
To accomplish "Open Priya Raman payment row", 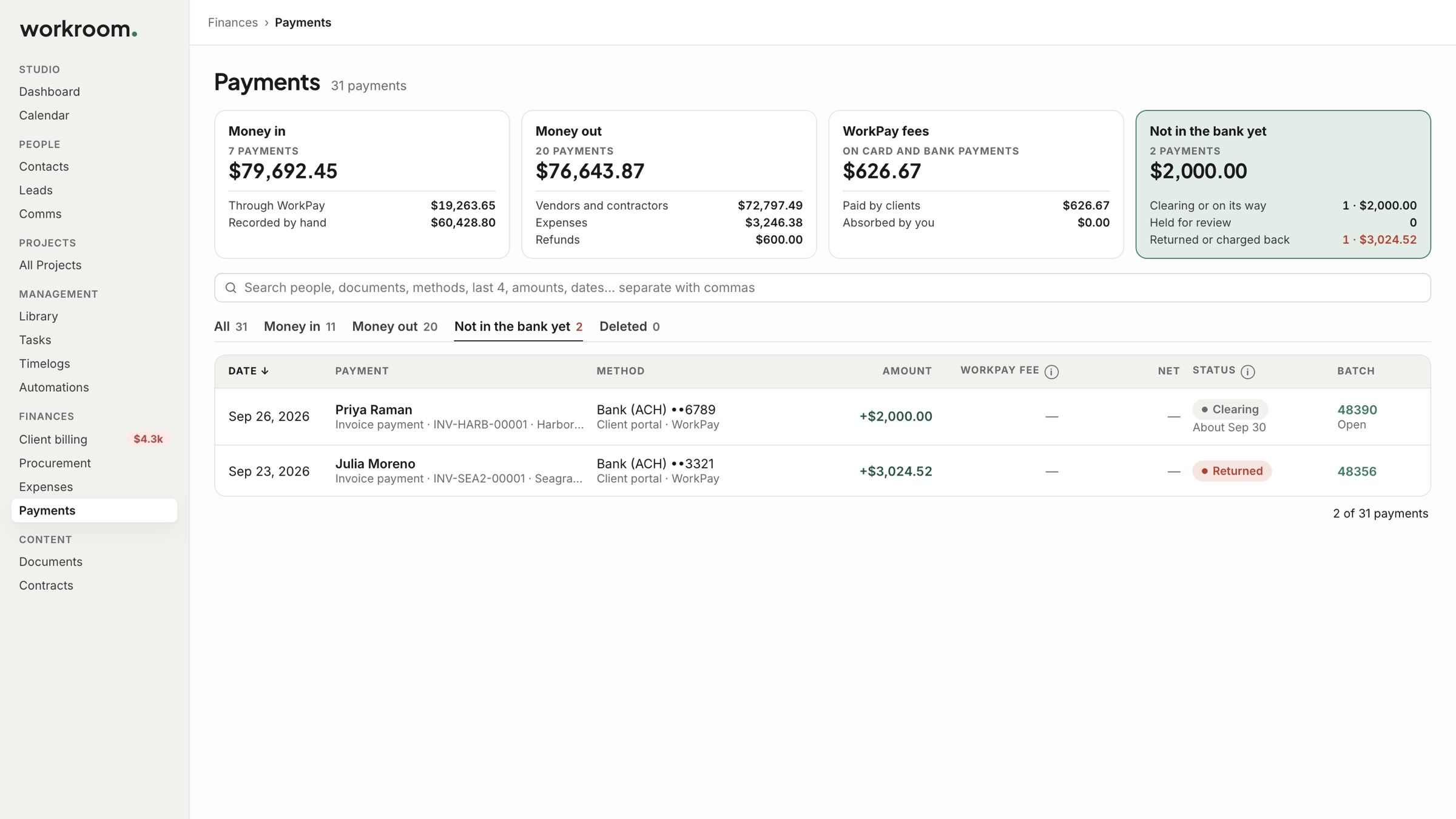I will (822, 417).
